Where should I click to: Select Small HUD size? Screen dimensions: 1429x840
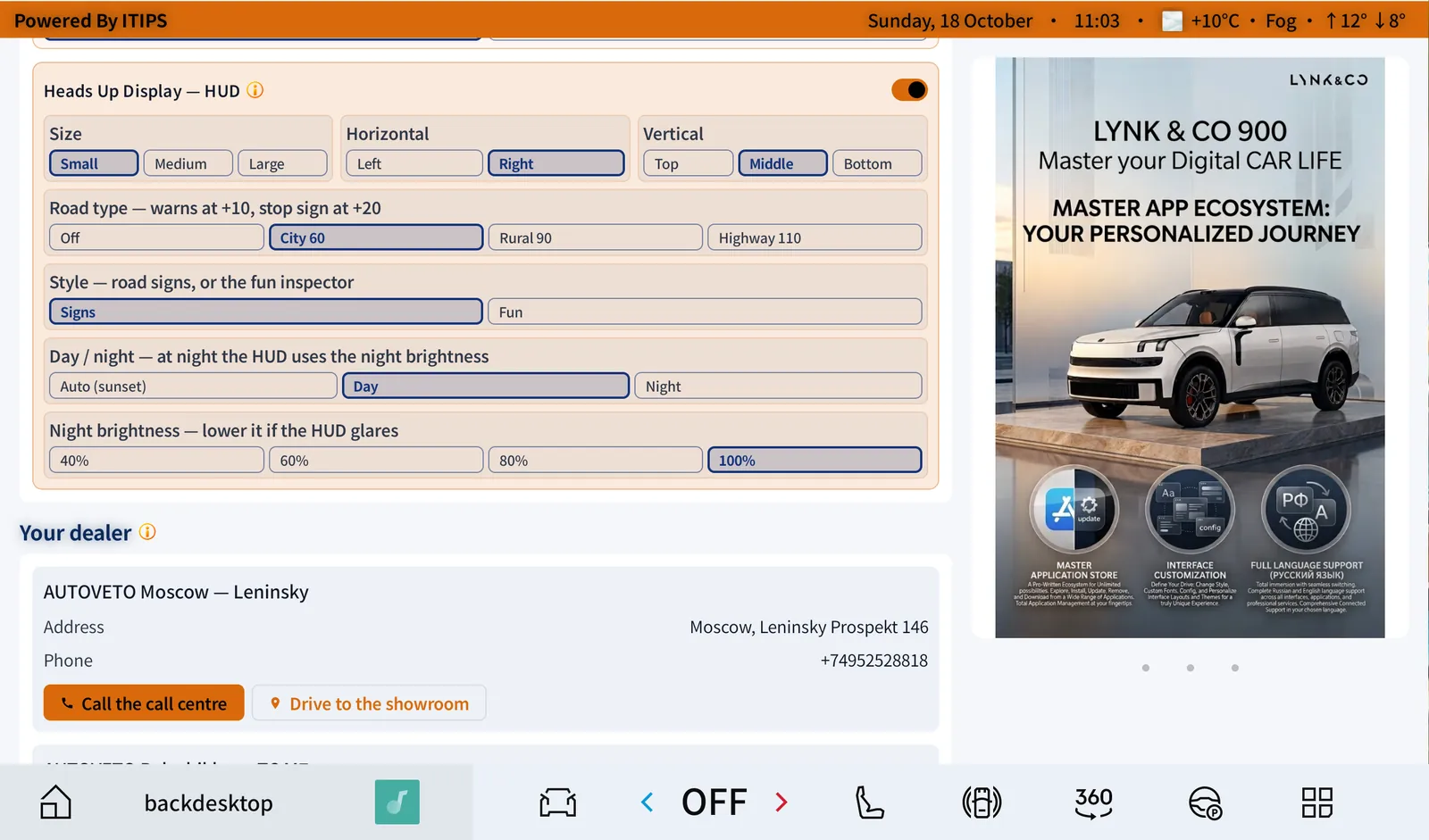click(94, 163)
